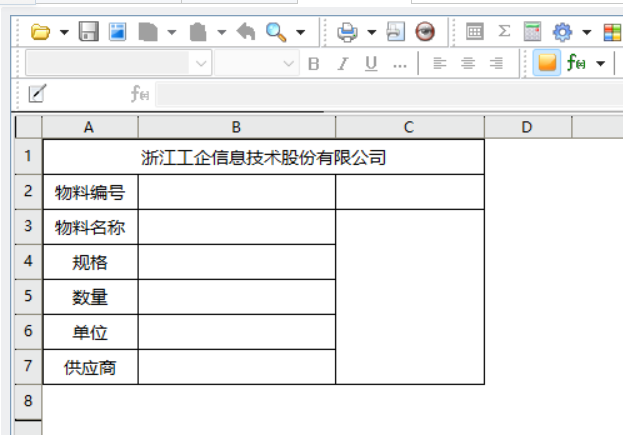The image size is (623, 435).
Task: Expand the Copy dropdown arrow
Action: (172, 32)
